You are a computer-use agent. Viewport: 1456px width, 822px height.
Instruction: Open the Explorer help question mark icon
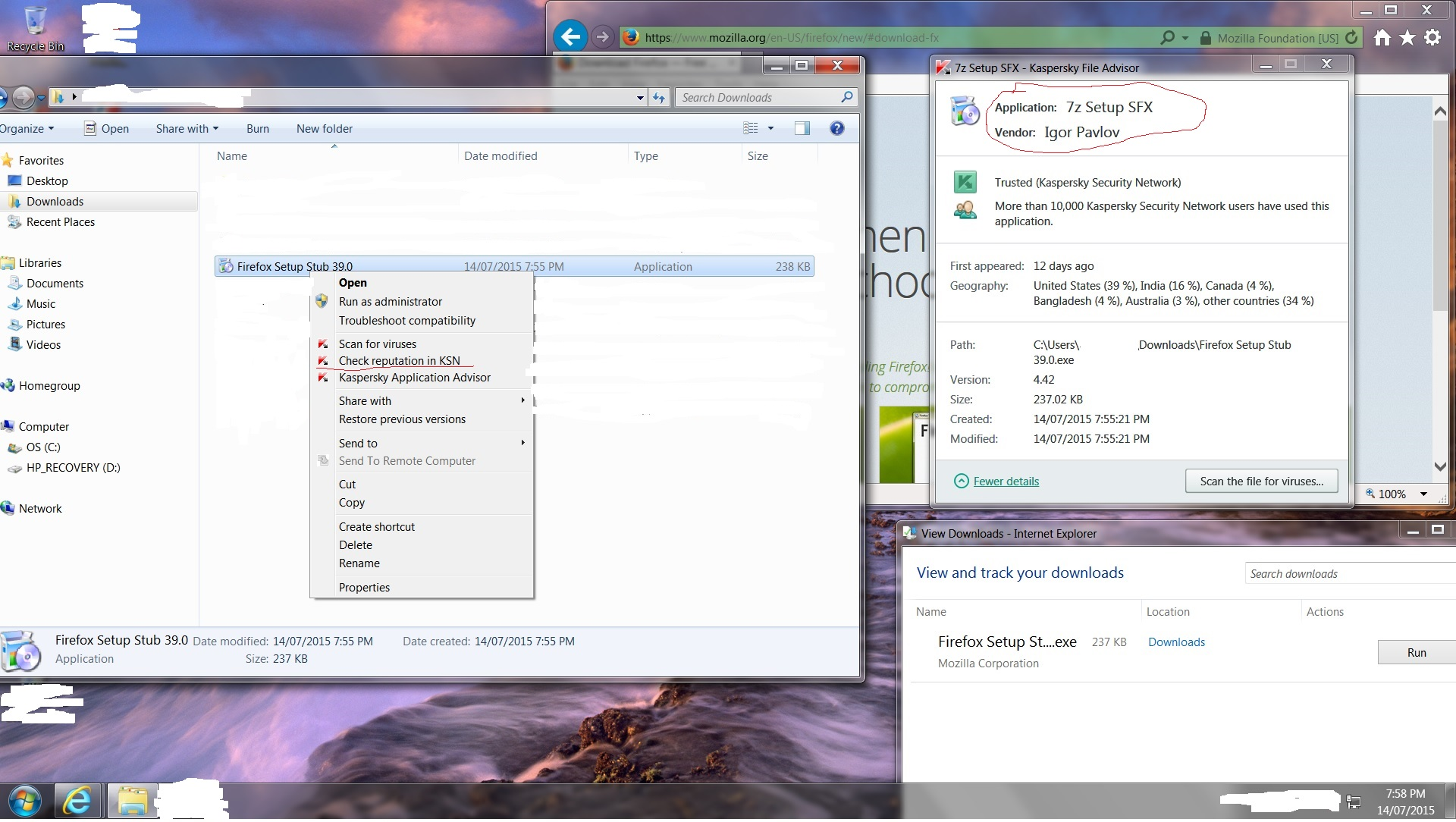coord(836,128)
